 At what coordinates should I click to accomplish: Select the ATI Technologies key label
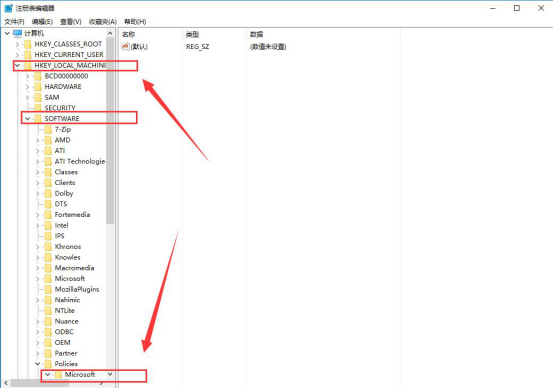click(x=80, y=162)
